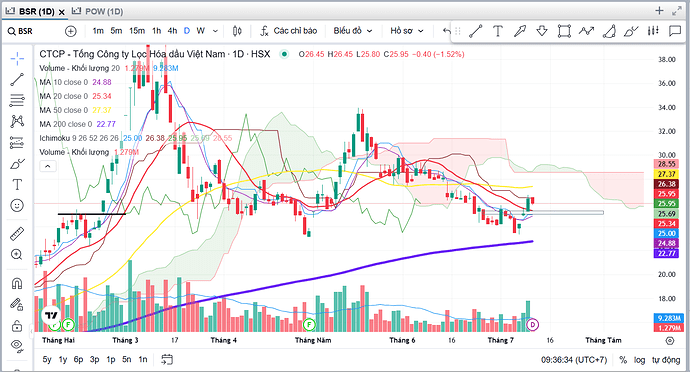Select the 1y time range button

63,360
